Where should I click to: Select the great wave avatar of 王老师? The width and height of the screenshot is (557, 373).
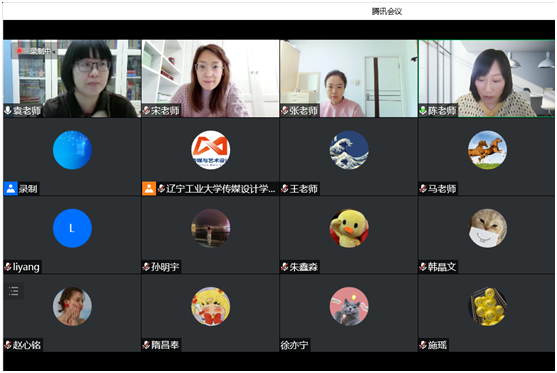tap(349, 150)
